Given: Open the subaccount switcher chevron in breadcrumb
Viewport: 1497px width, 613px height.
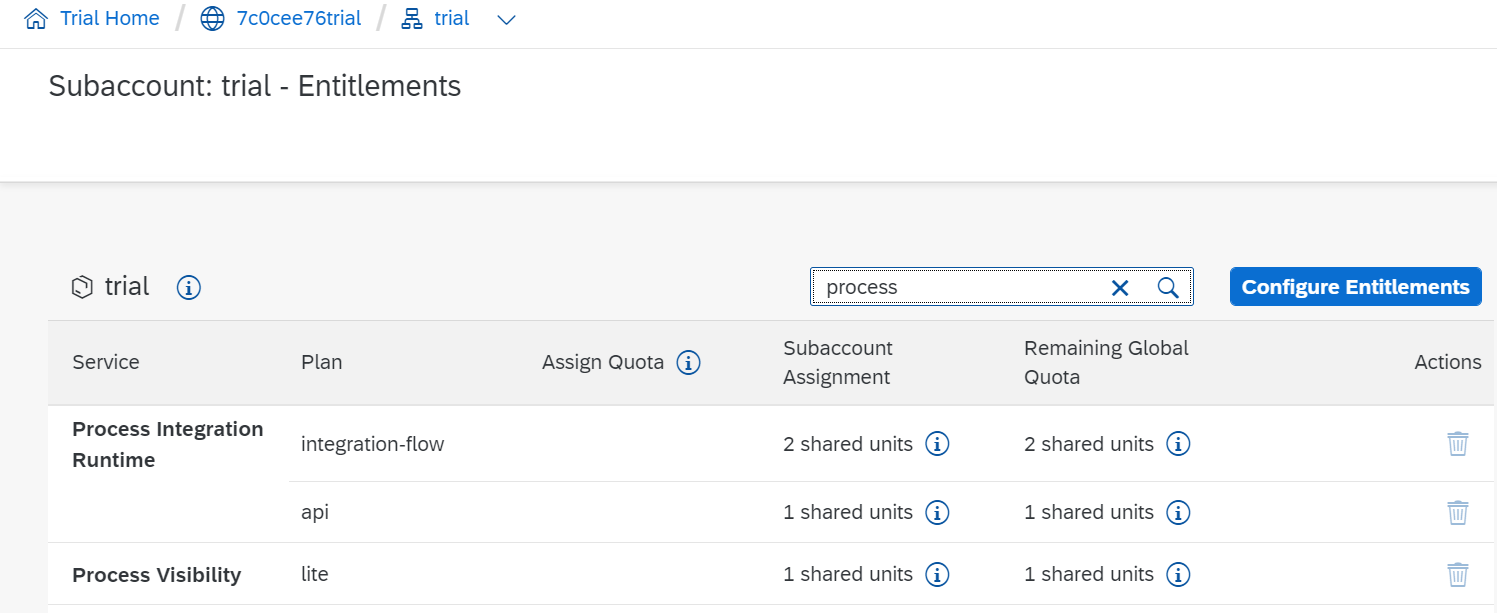Looking at the screenshot, I should (506, 19).
